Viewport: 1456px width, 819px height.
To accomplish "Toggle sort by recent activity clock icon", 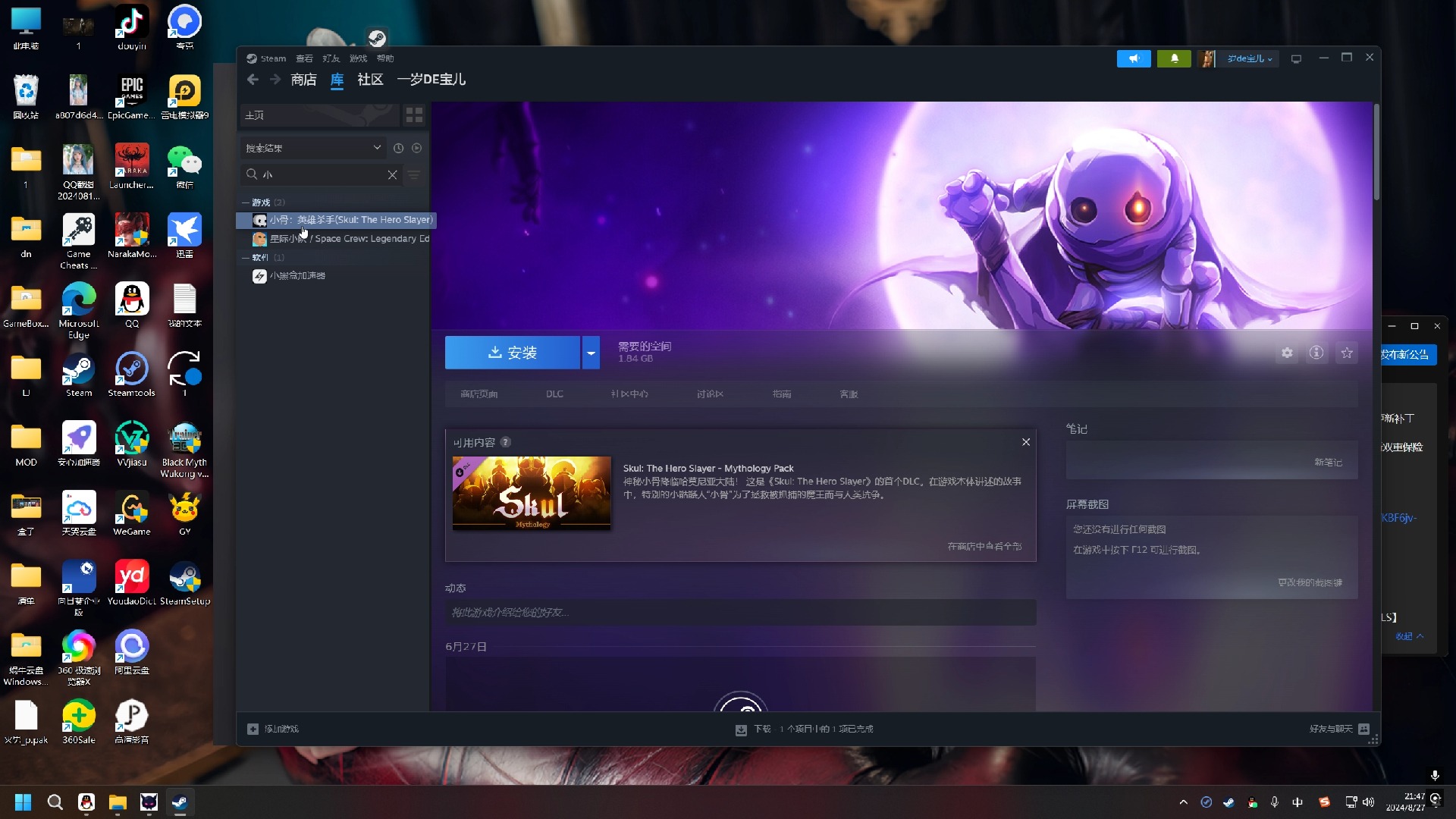I will coord(398,148).
